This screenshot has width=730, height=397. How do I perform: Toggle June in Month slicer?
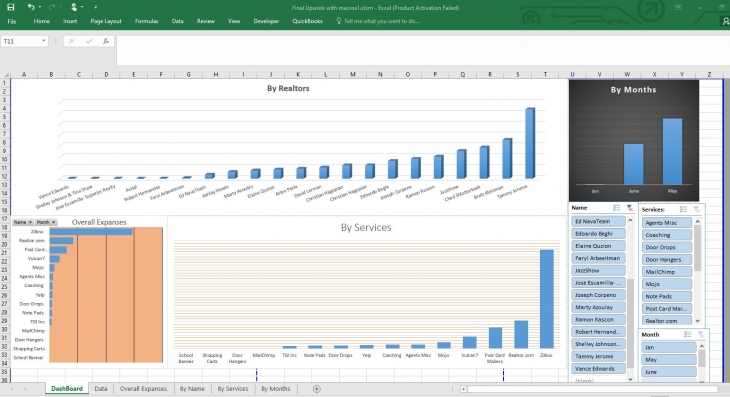pos(669,372)
